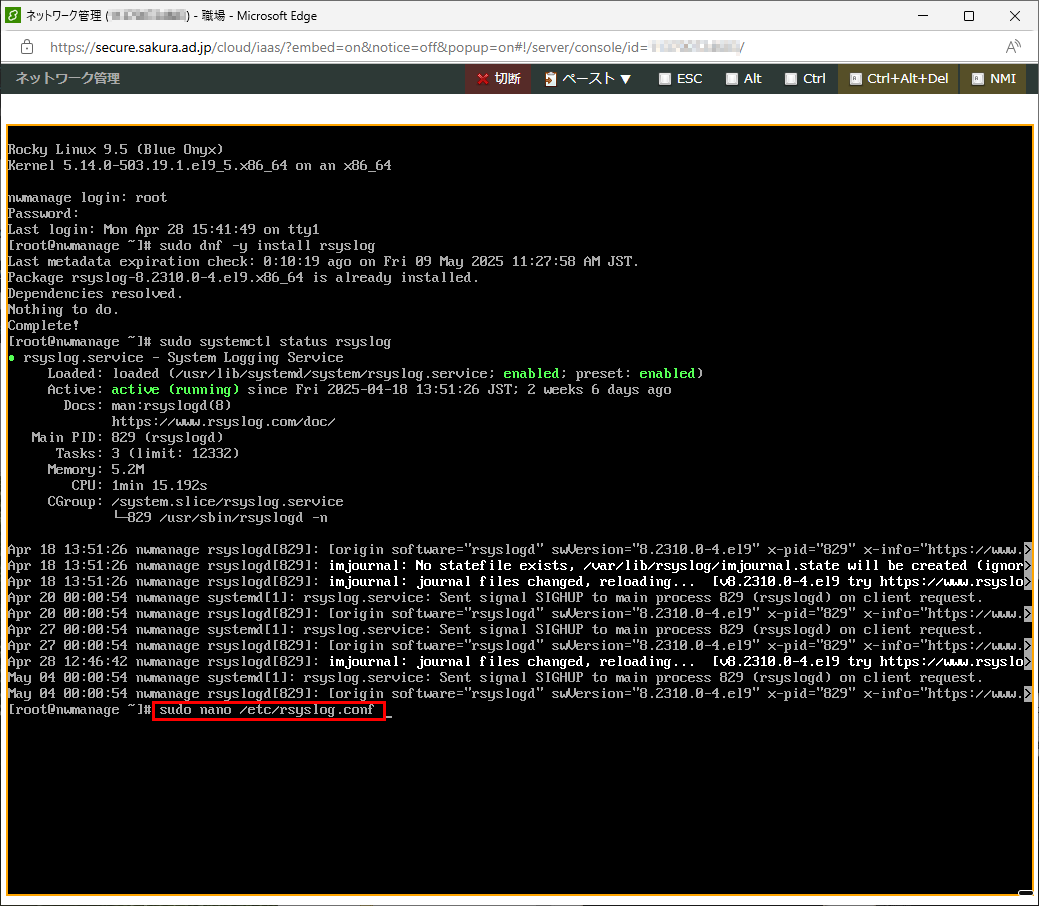
Task: Click the "829 /usr/sbin/rsyslogd -n" process line
Action: click(219, 517)
